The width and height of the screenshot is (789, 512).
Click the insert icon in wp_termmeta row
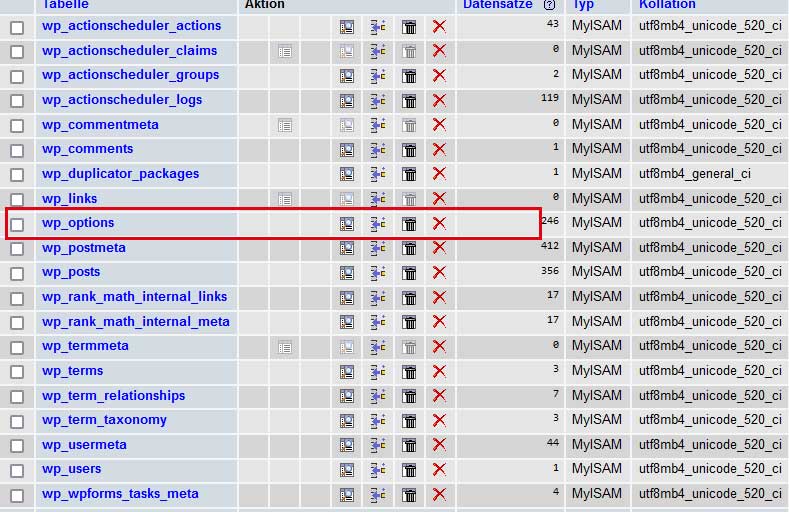[x=378, y=347]
